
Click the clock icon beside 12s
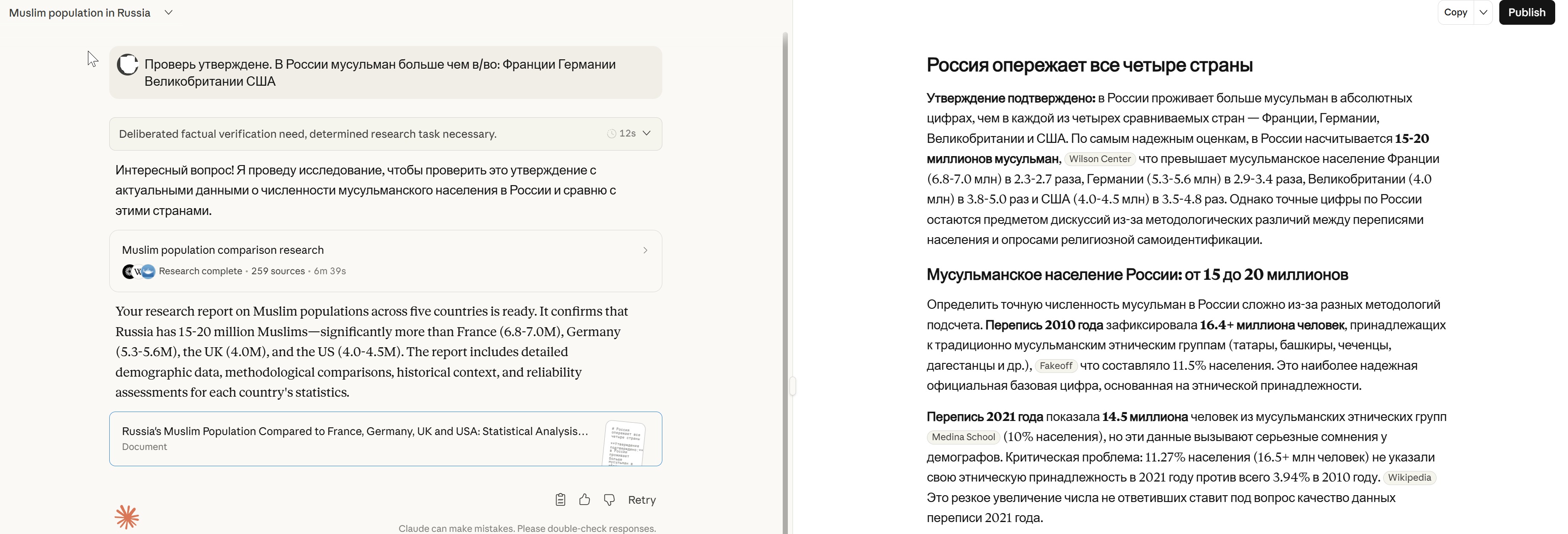point(611,134)
